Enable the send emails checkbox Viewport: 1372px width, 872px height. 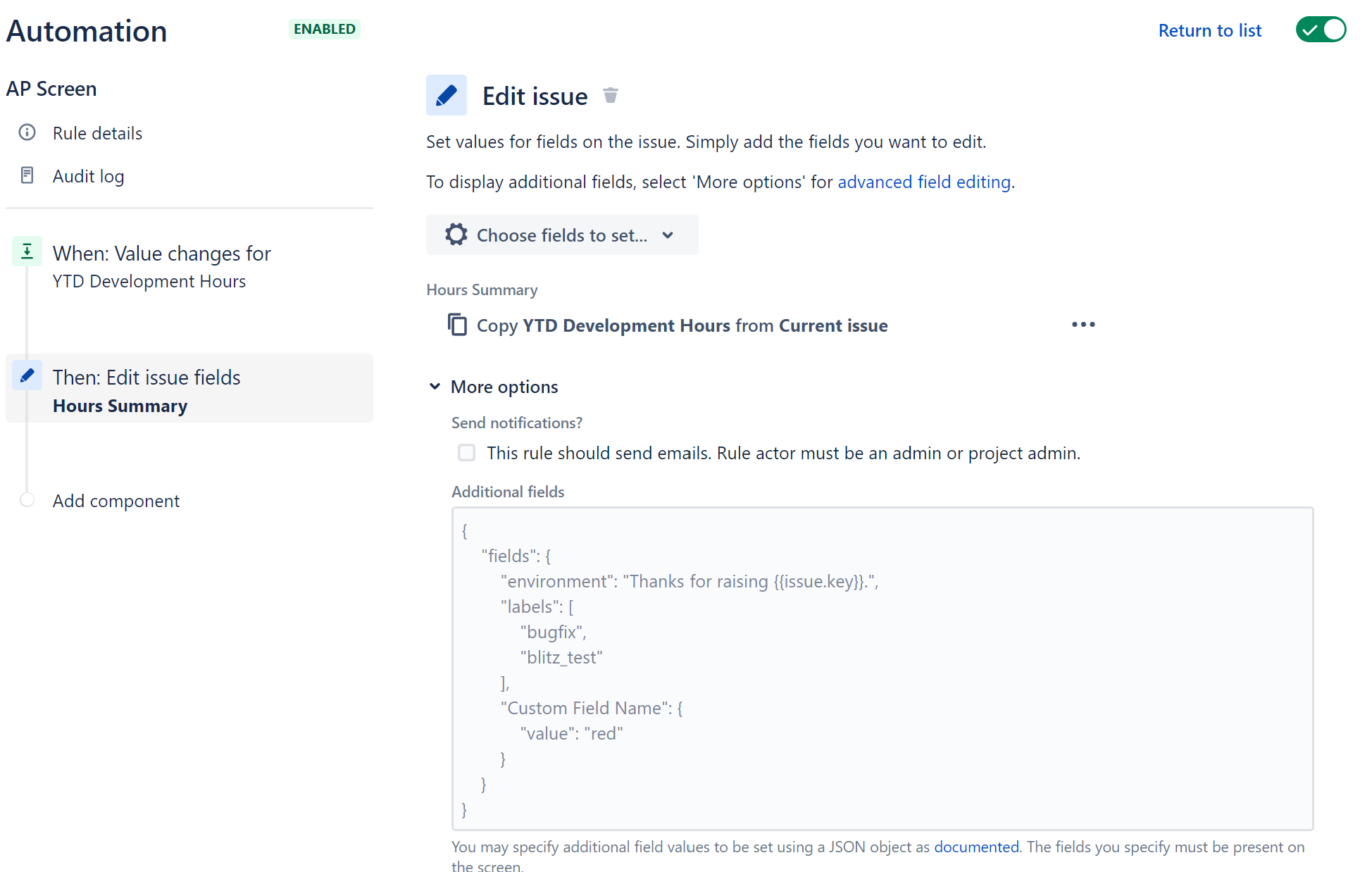click(x=466, y=453)
